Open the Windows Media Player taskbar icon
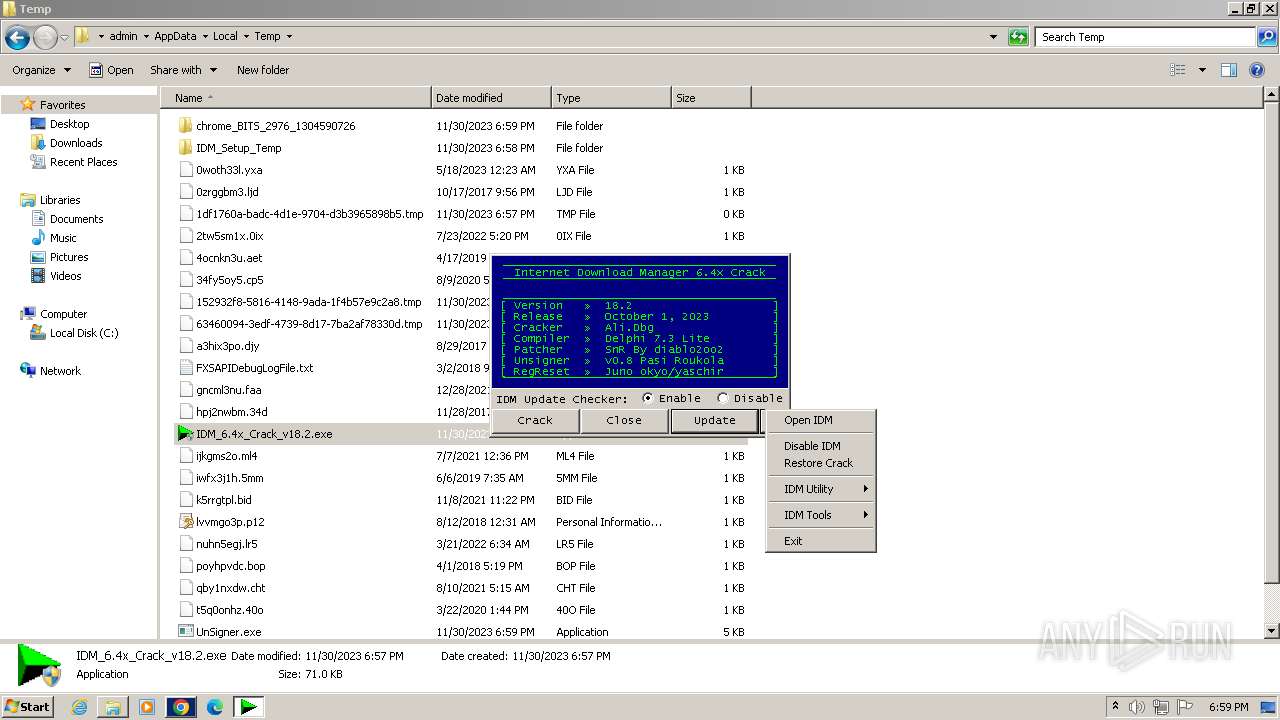This screenshot has width=1280, height=720. coord(147,707)
